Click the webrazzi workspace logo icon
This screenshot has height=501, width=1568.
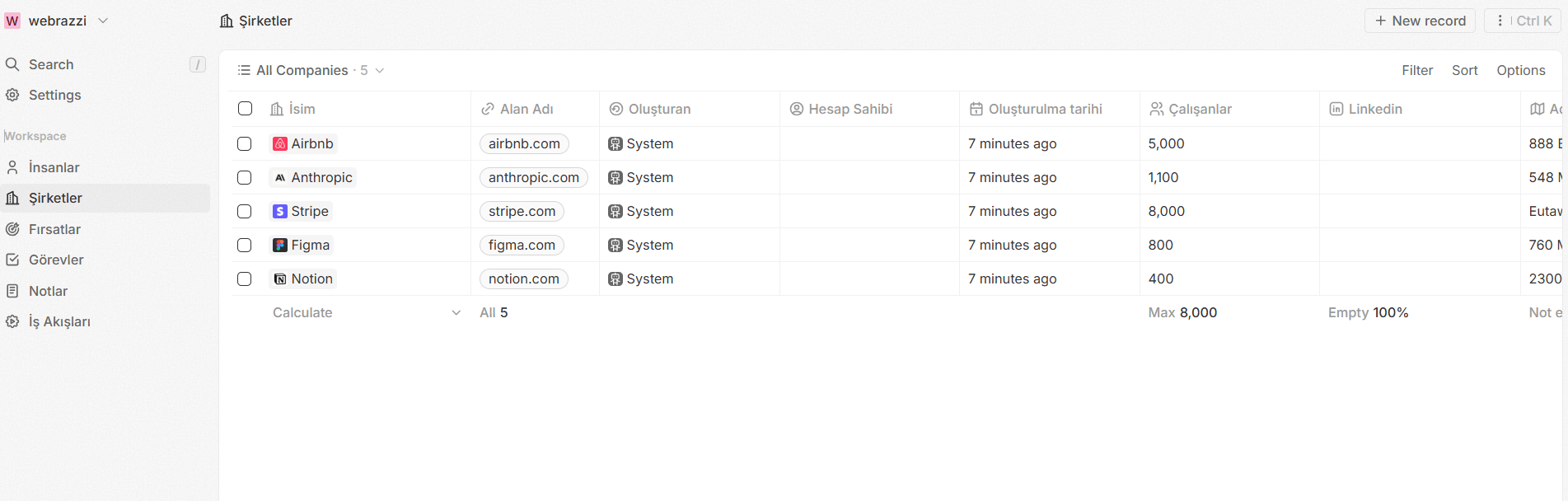tap(12, 21)
